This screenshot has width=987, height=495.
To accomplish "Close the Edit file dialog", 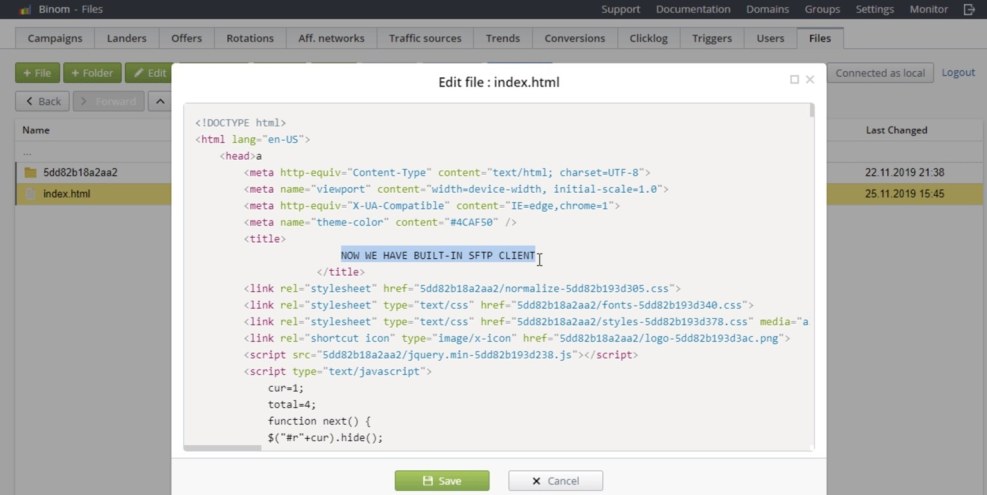I will pyautogui.click(x=810, y=80).
